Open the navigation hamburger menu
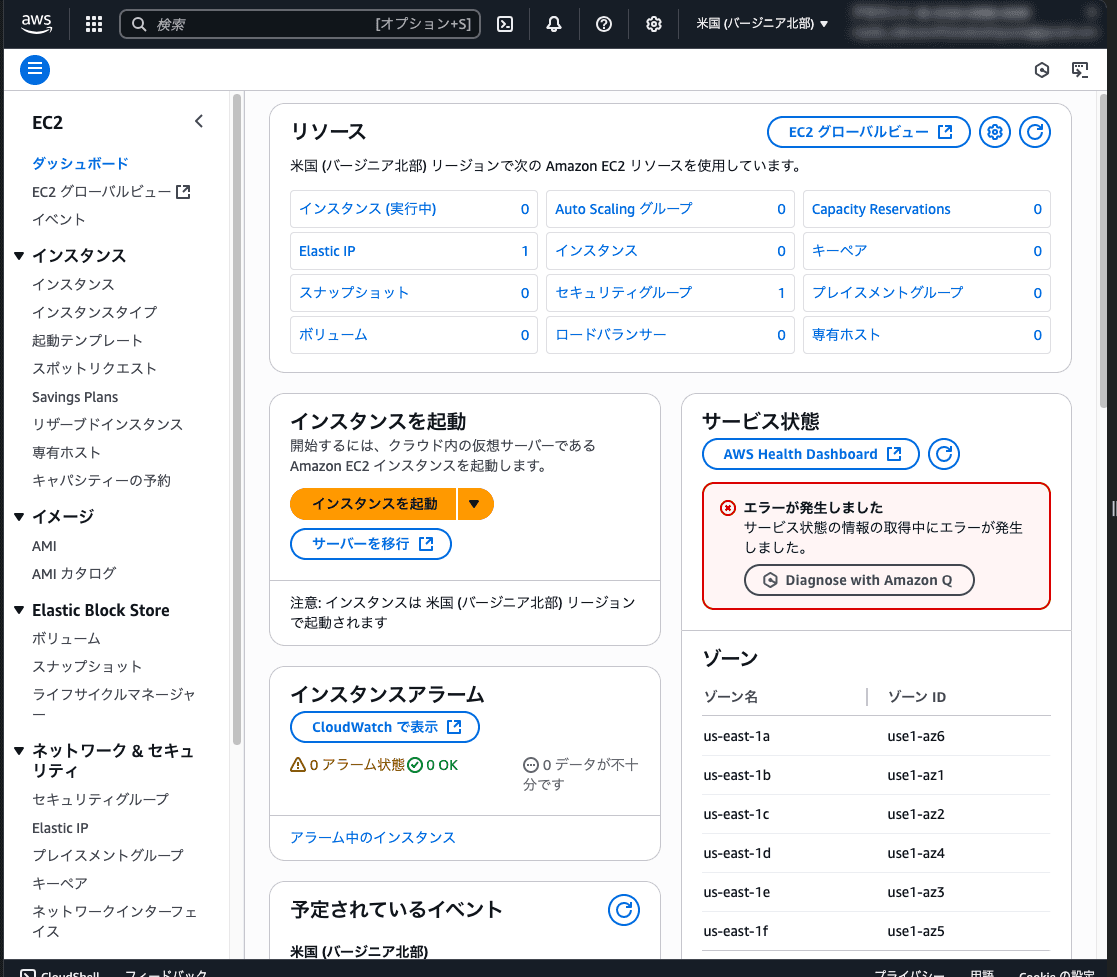 click(35, 70)
